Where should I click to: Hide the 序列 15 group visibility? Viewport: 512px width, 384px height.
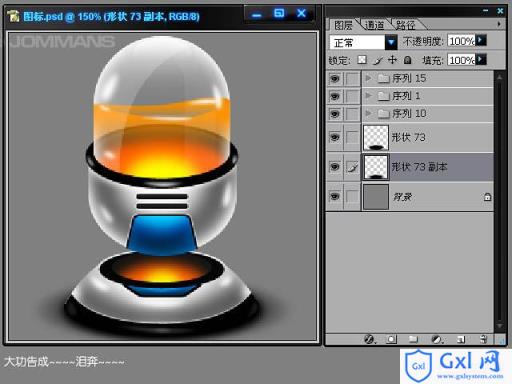point(335,79)
